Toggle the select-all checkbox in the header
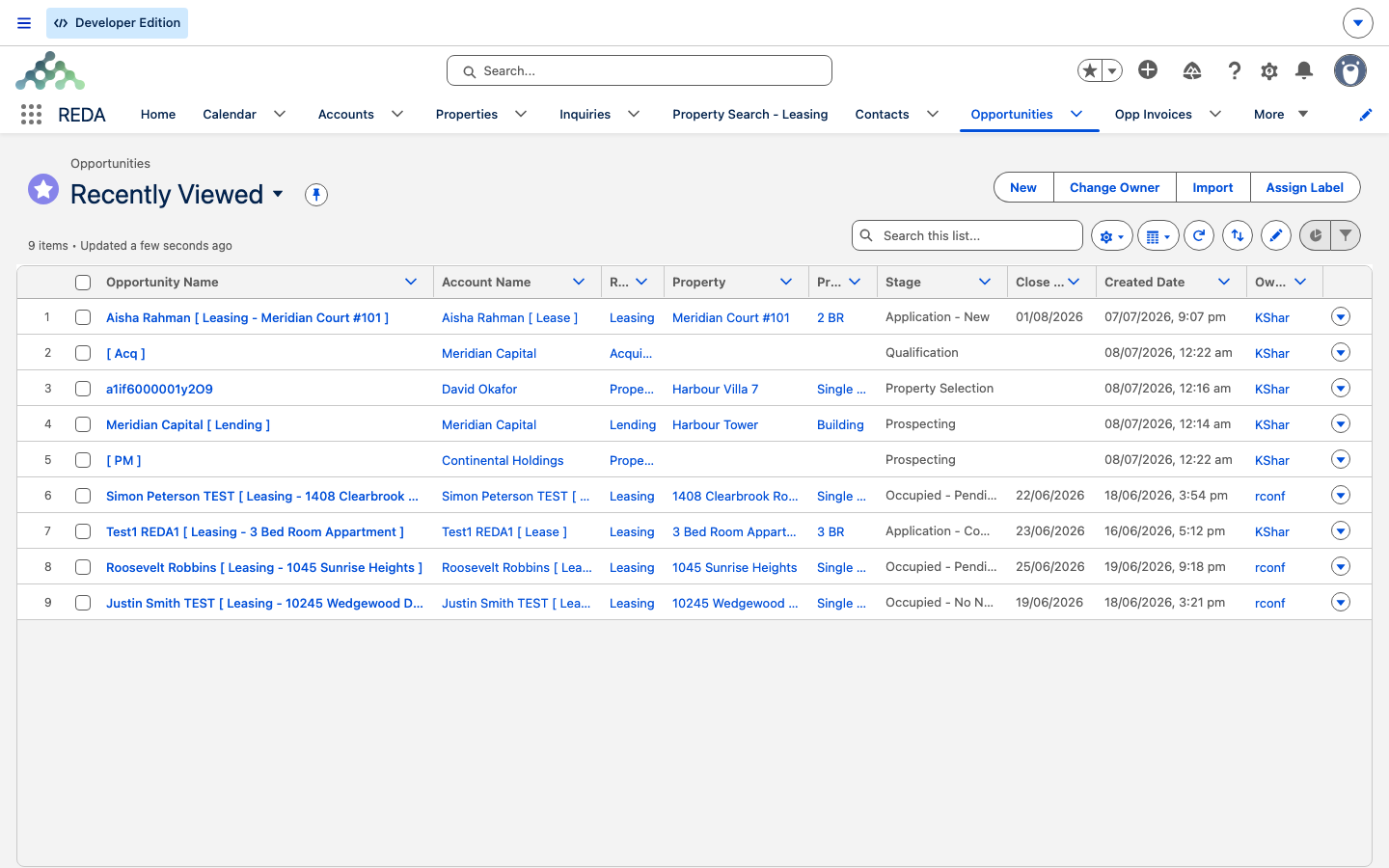The width and height of the screenshot is (1389, 868). click(x=83, y=283)
